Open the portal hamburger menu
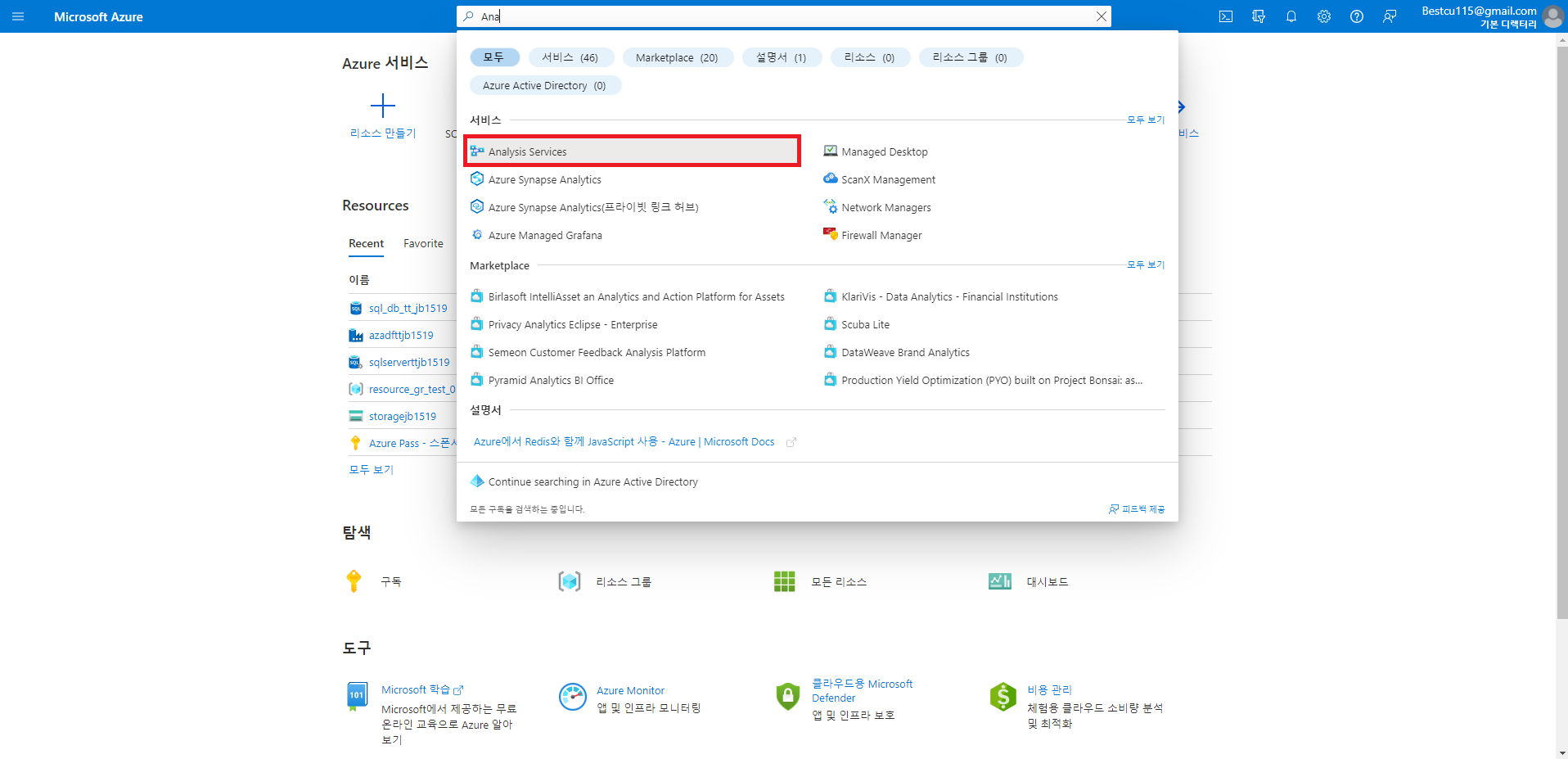This screenshot has width=1568, height=759. [x=18, y=16]
